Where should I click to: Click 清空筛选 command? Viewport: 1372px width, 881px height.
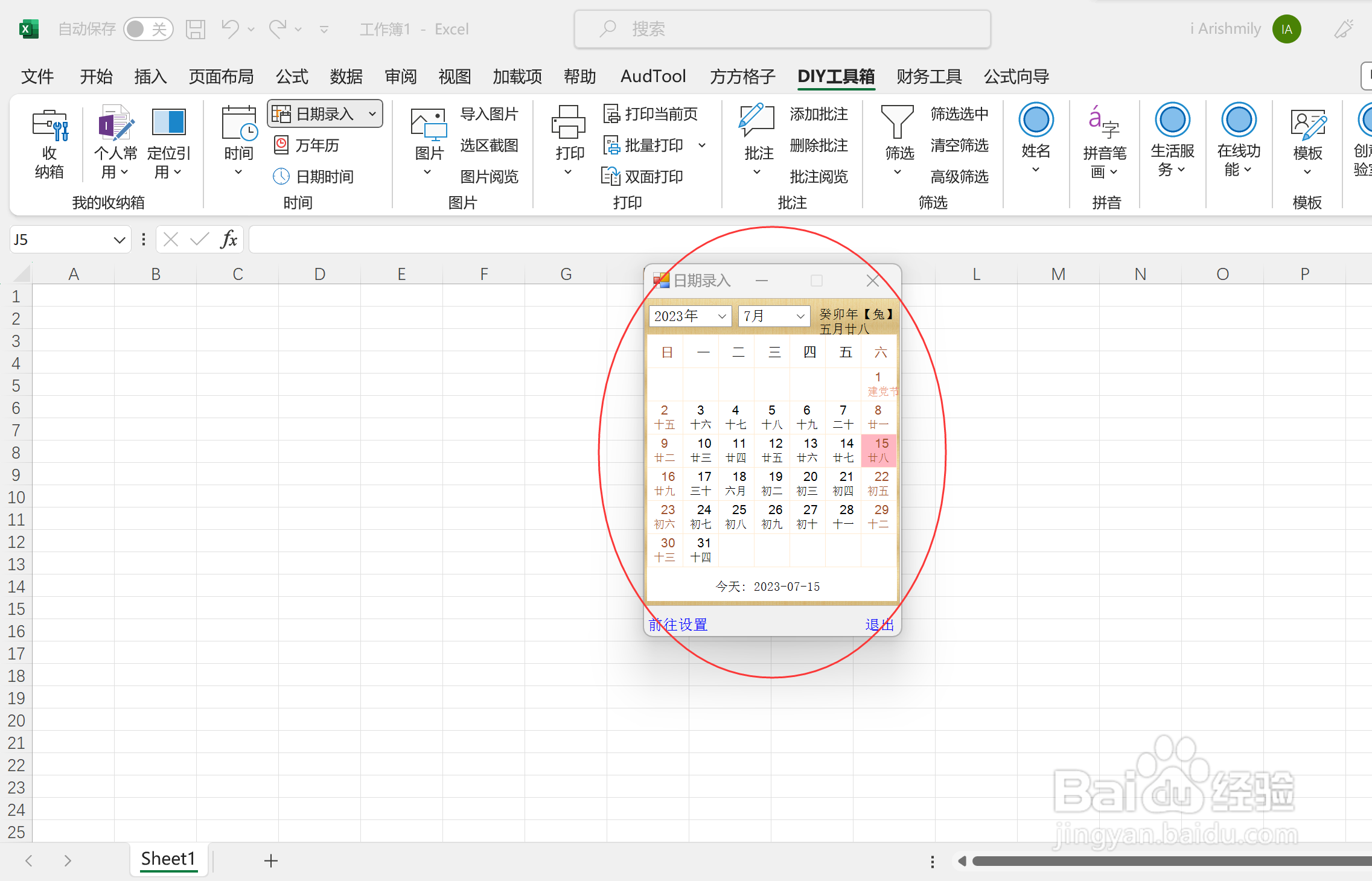point(959,145)
